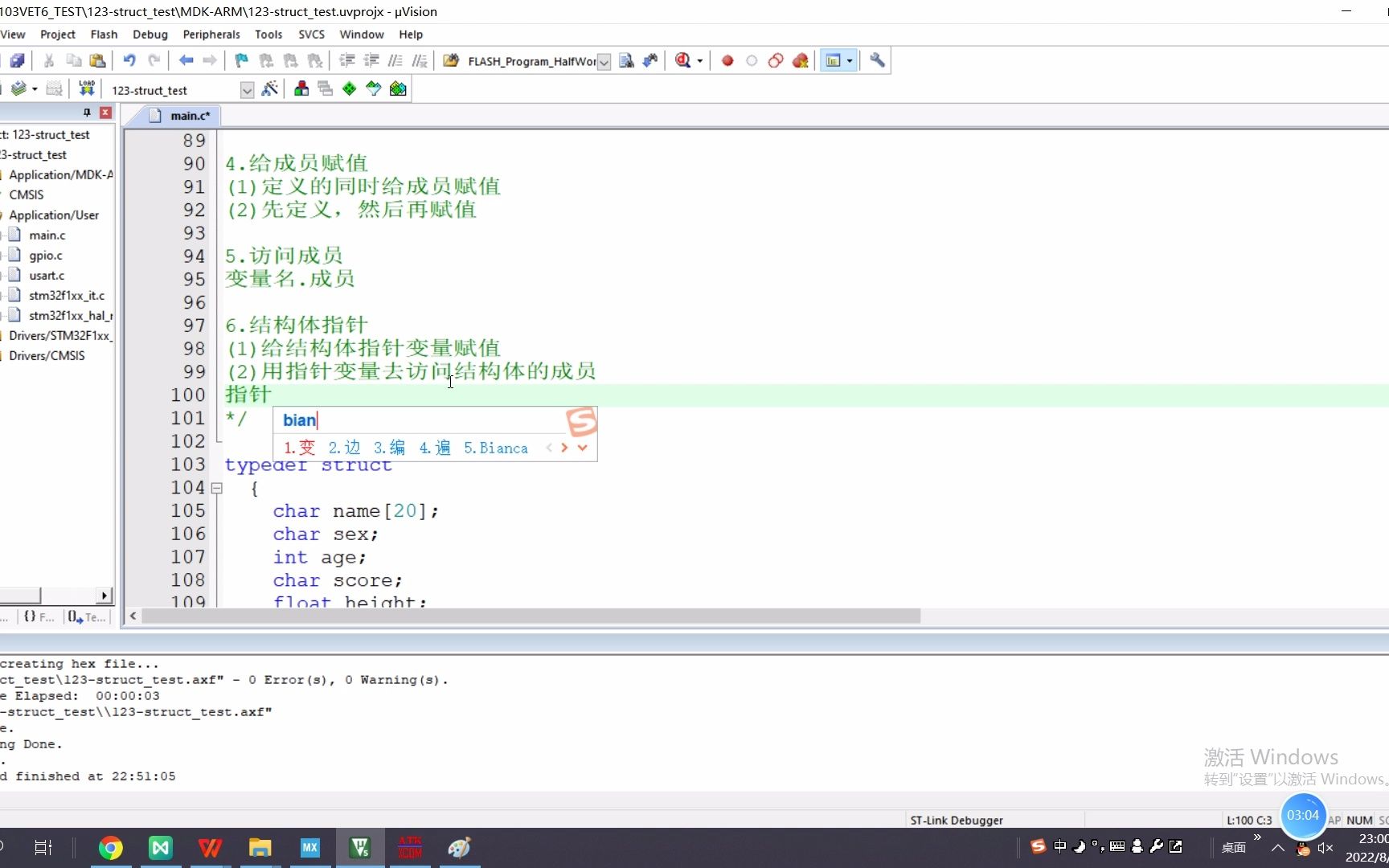Screen dimensions: 1389x868
Task: Download code to flash memory with LOAD icon
Action: [86, 88]
